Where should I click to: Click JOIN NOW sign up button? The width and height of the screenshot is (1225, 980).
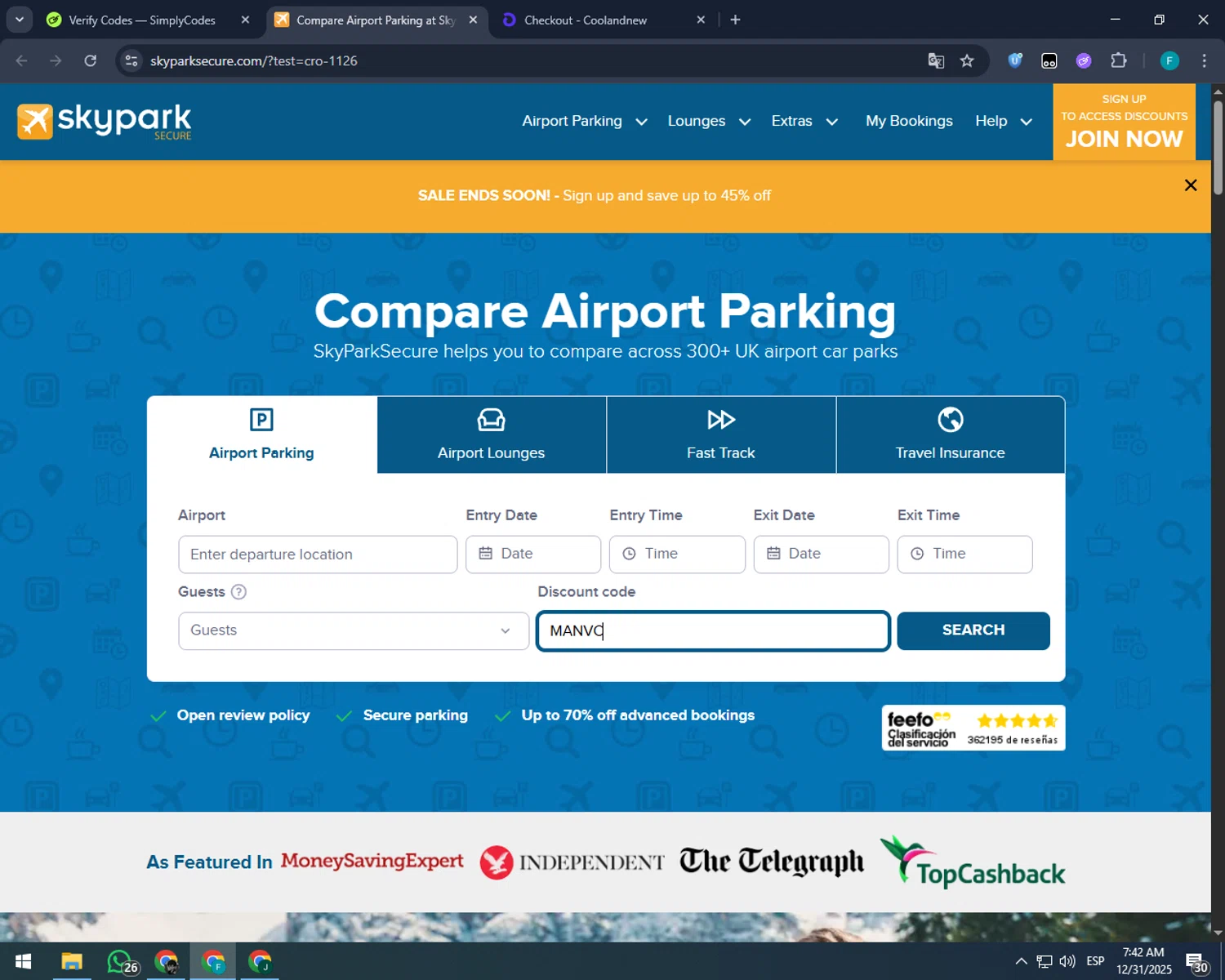[1124, 122]
